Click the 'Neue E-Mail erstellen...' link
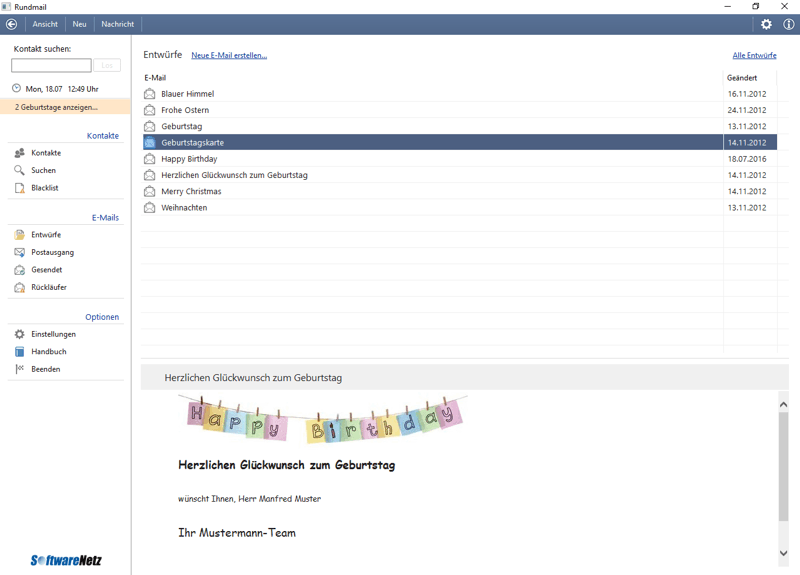Viewport: 800px width, 575px height. [x=229, y=56]
